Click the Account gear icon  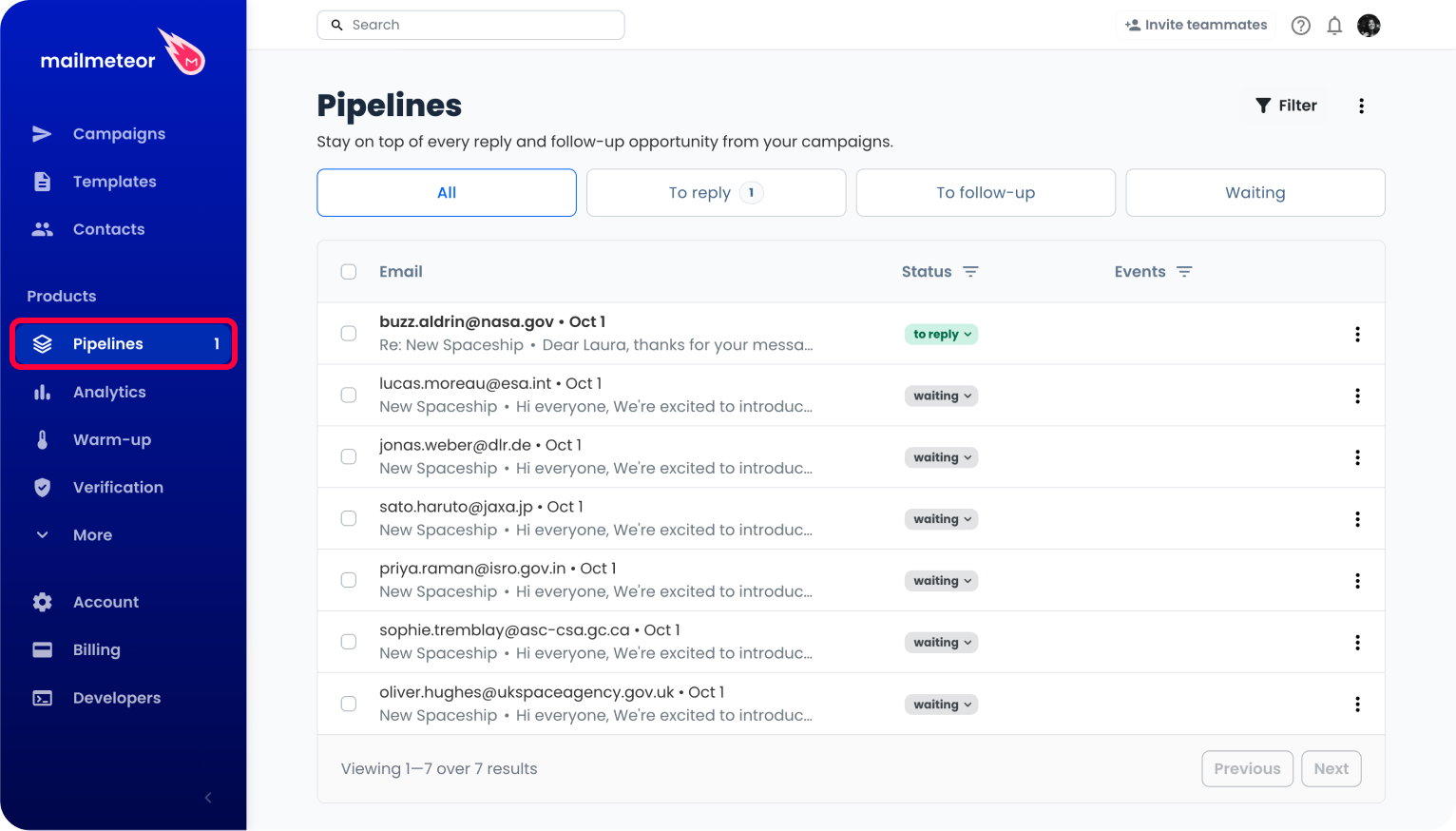42,602
